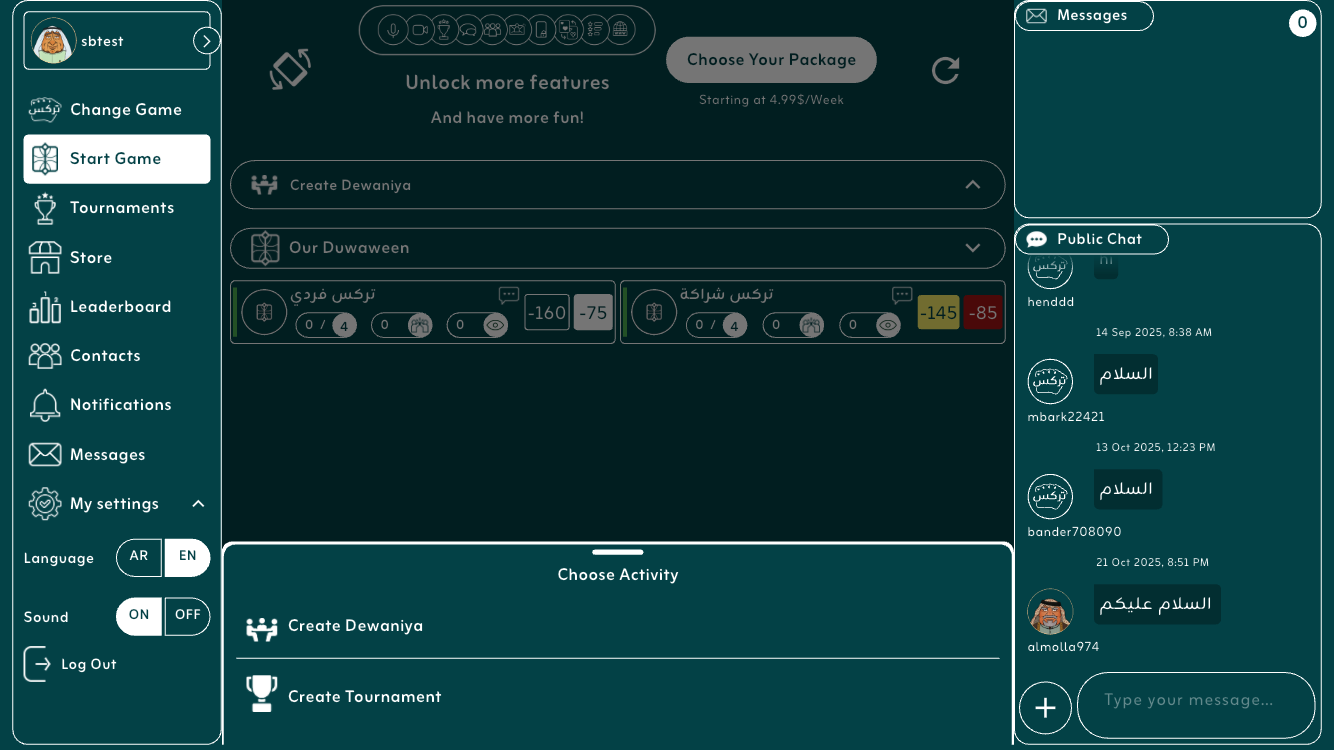Collapse the Create Dewaniya section
Screen dimensions: 1334x750
point(972,185)
